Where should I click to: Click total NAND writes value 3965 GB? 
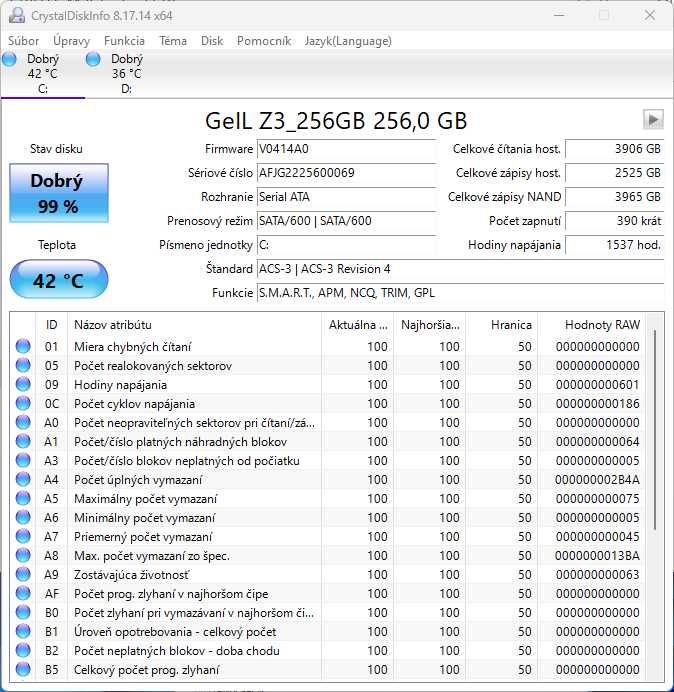click(x=614, y=197)
